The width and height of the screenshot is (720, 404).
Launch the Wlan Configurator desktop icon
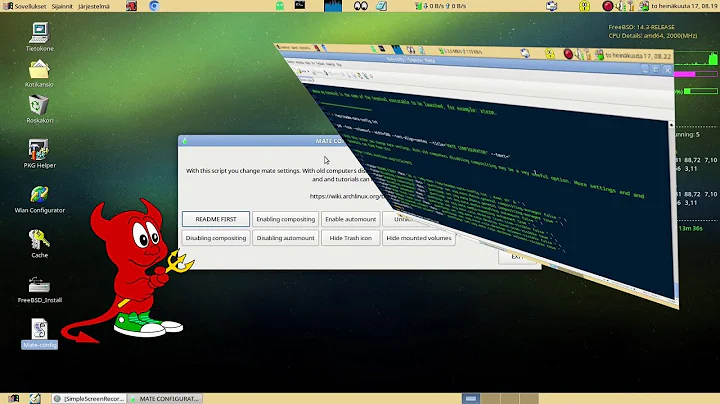(39, 200)
